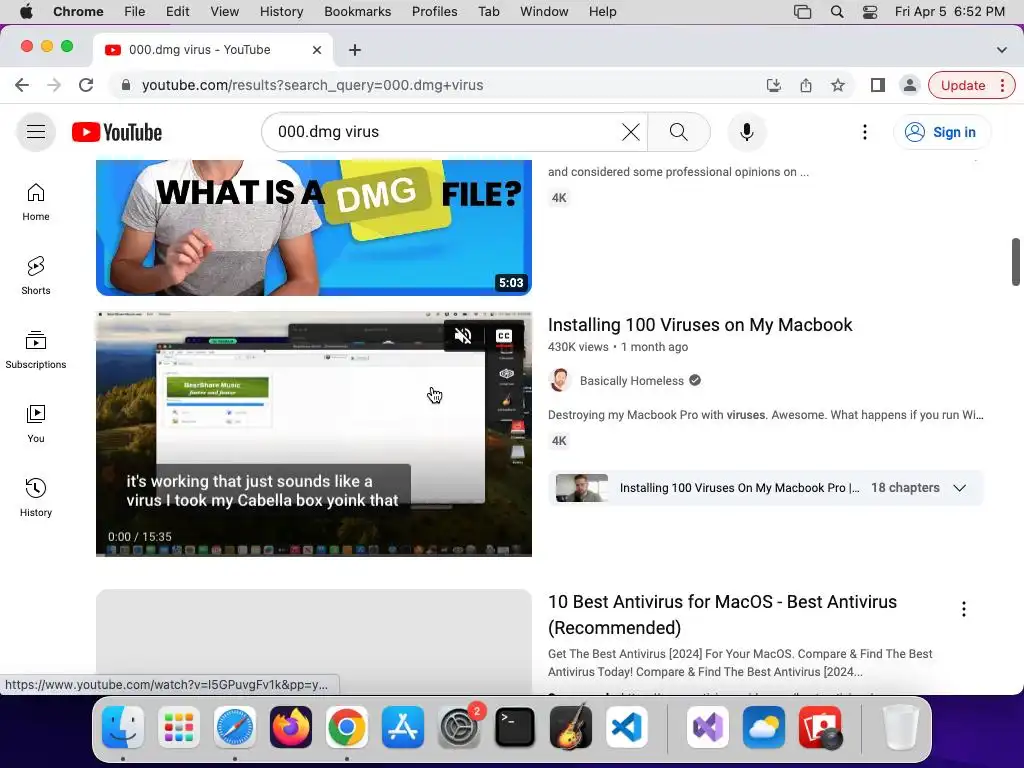Launch Safari from the Dock
Viewport: 1024px width, 768px height.
(x=234, y=727)
